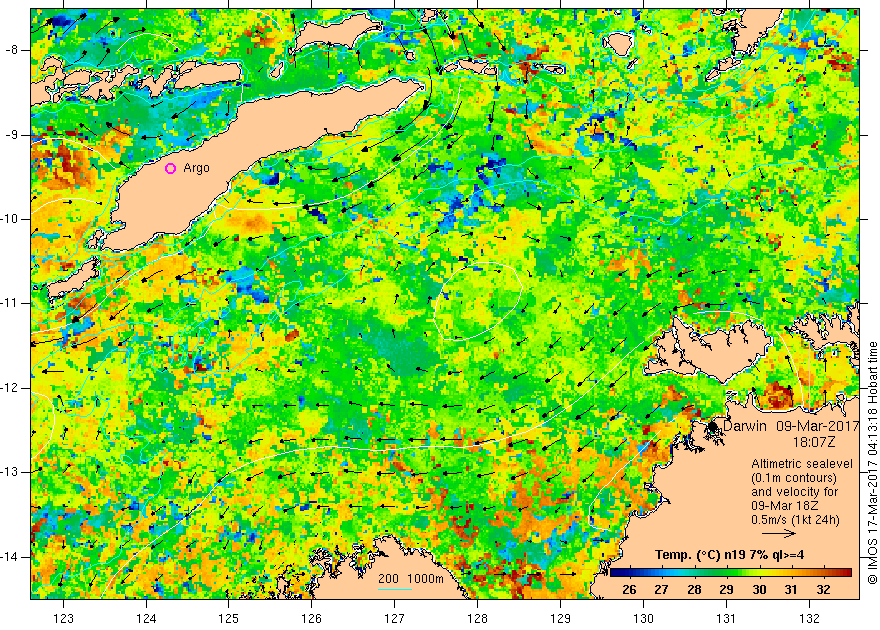
Task: Click the velocity scale reference arrow
Action: (778, 533)
